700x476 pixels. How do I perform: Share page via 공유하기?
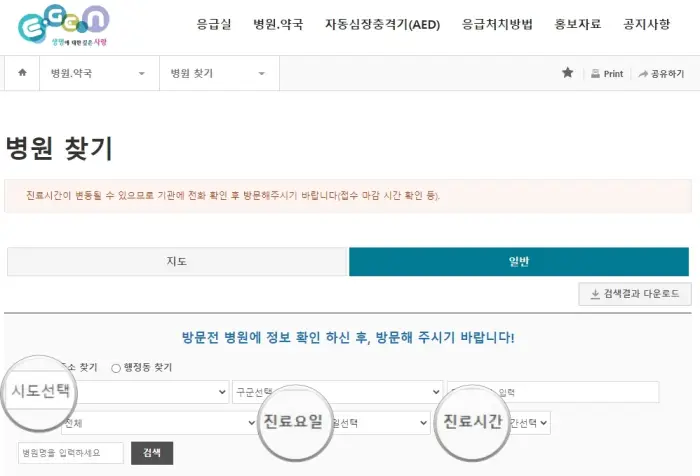(662, 74)
